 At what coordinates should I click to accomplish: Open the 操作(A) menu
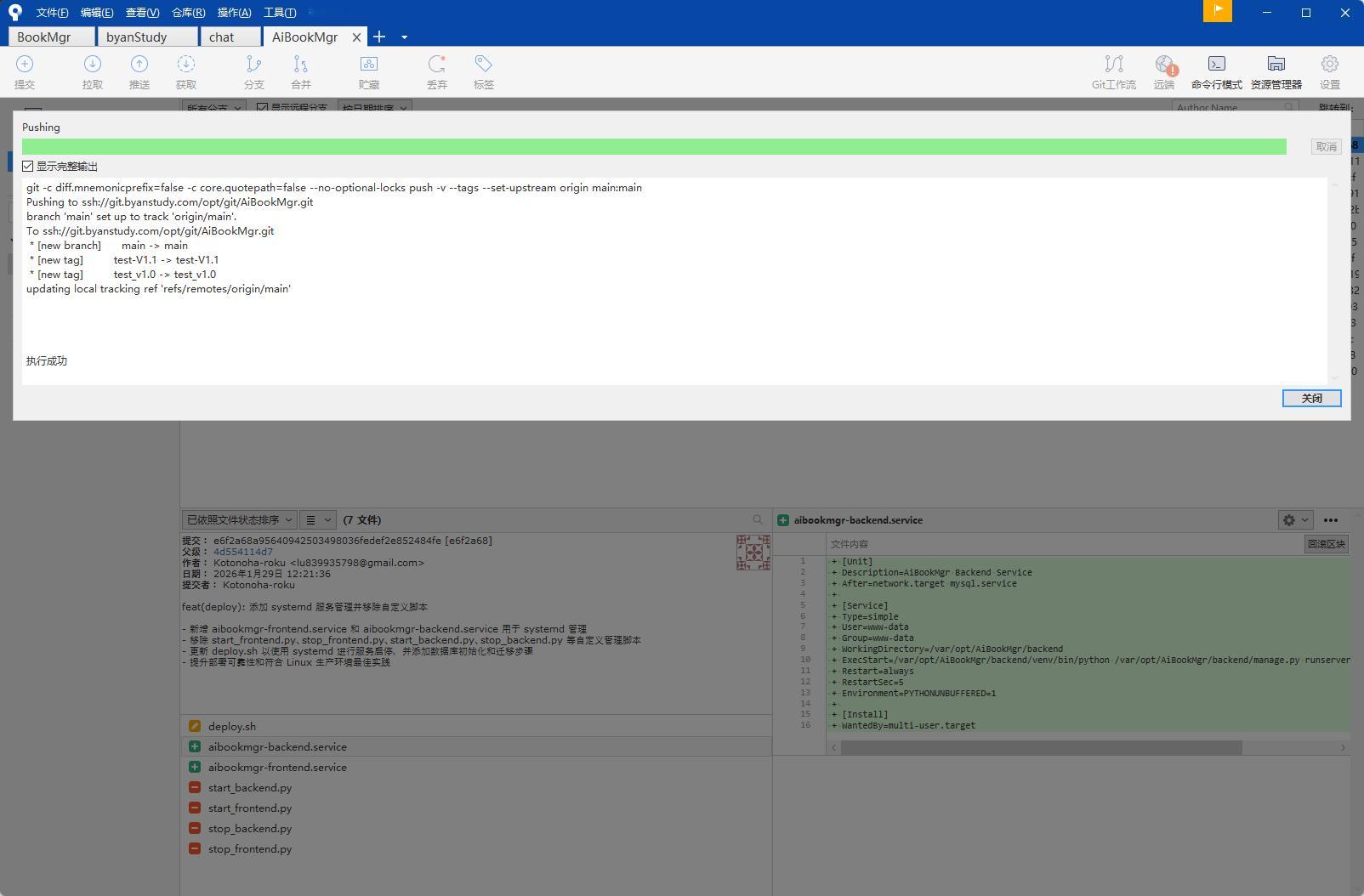pyautogui.click(x=235, y=12)
